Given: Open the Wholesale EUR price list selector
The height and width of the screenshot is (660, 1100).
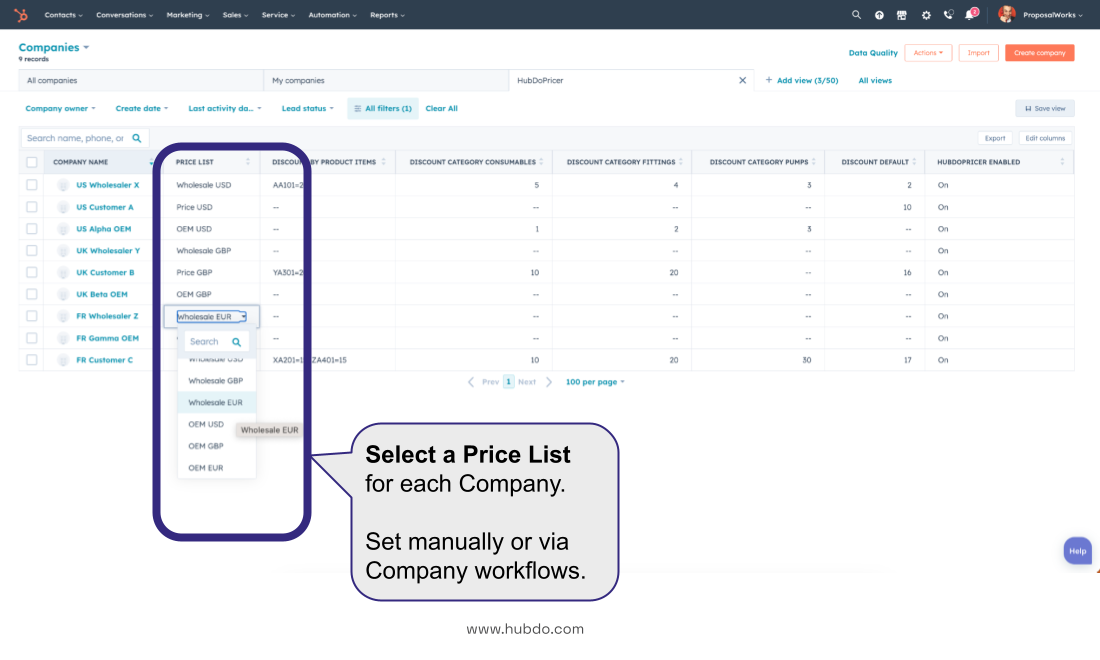Looking at the screenshot, I should [x=211, y=317].
